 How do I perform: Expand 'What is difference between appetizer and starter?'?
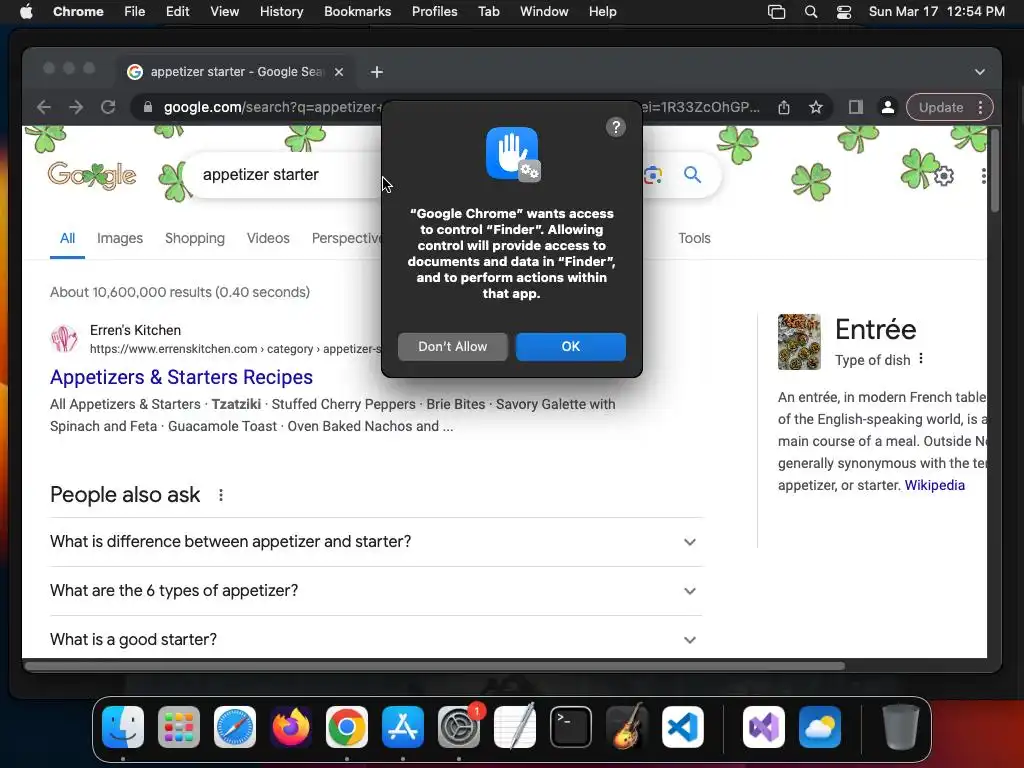[376, 541]
